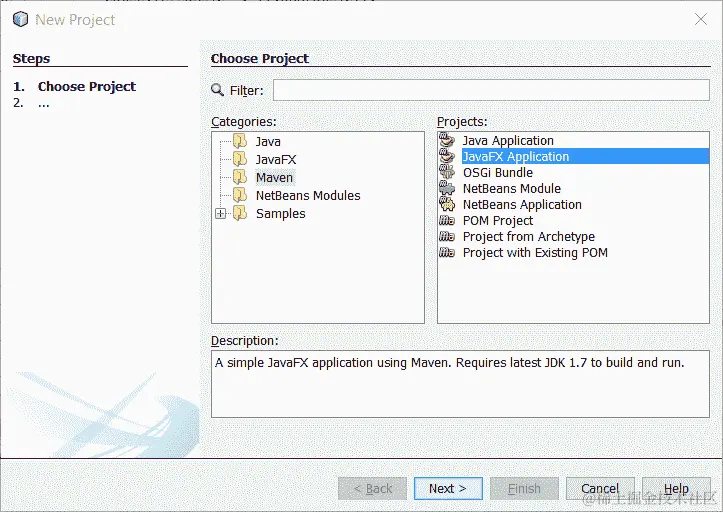Screen dimensions: 723x512
Task: Click the Maven category folder icon
Action: pos(240,177)
